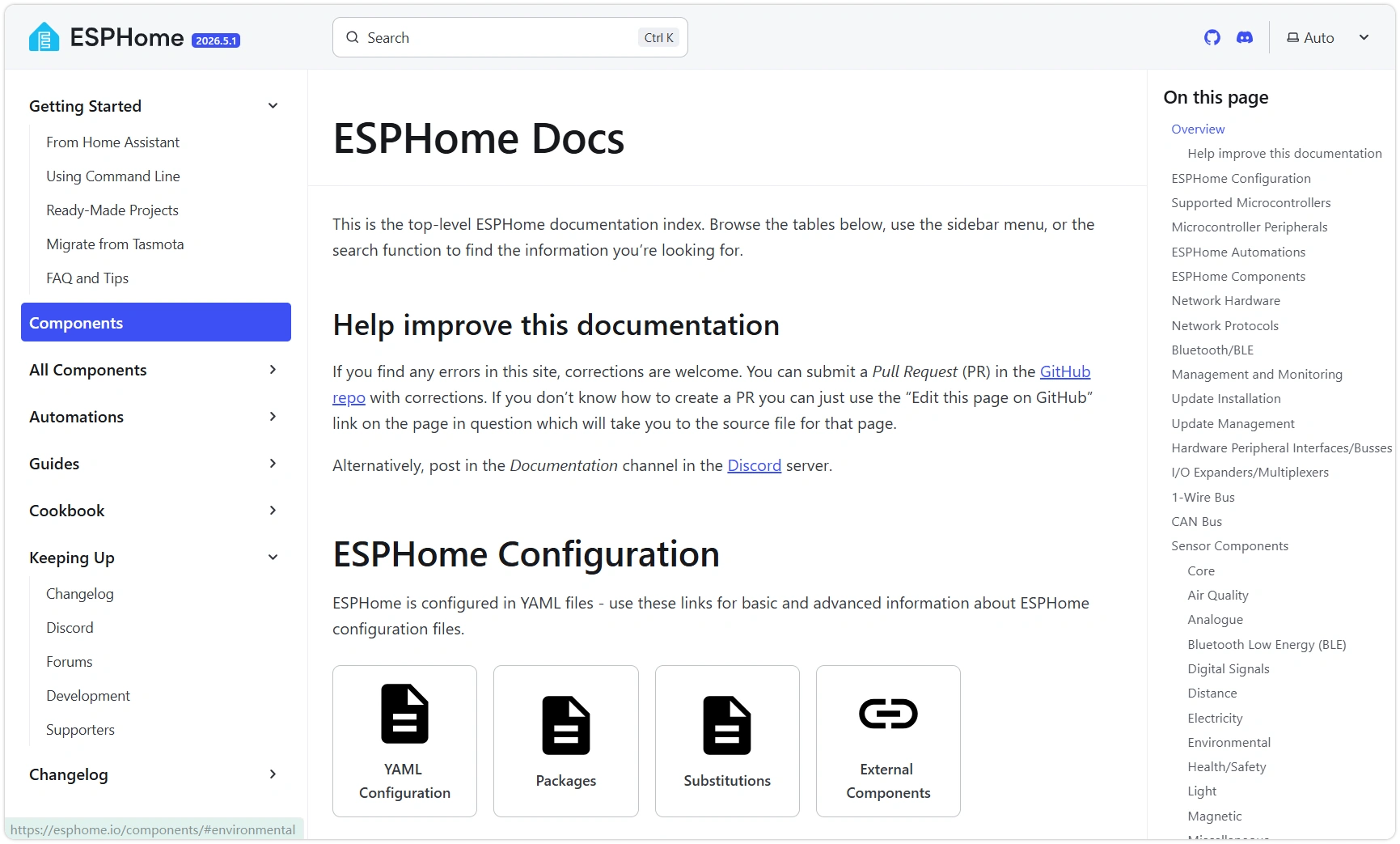Open the Discord icon in header
This screenshot has width=1400, height=844.
point(1245,37)
